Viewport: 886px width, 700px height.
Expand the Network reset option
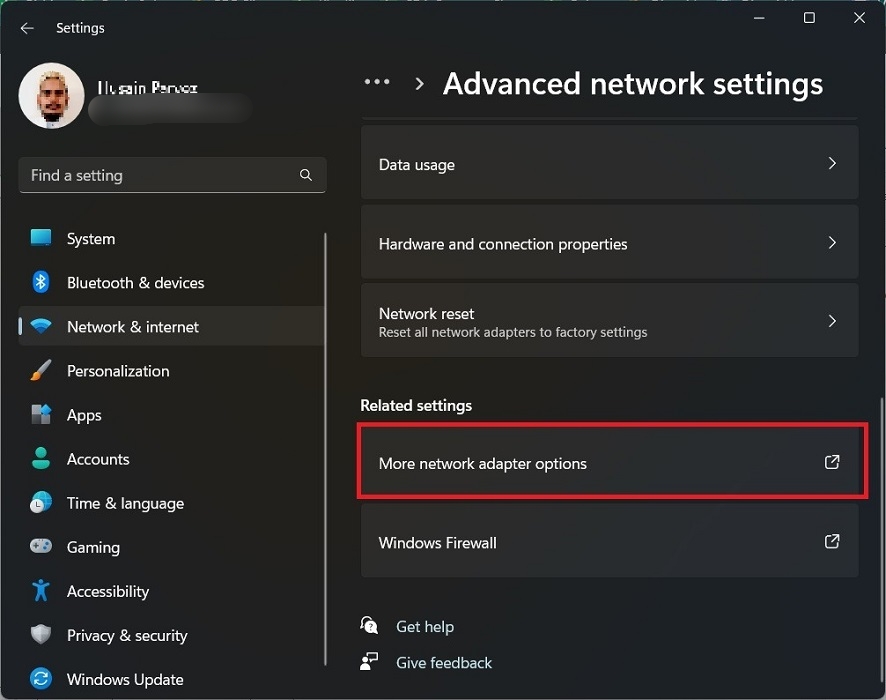832,321
